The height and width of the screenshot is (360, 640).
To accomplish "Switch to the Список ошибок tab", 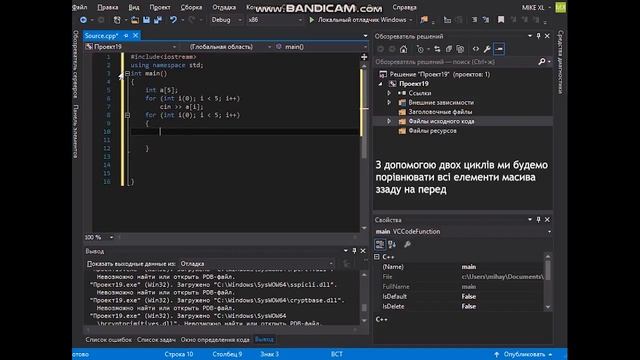I will [x=109, y=340].
